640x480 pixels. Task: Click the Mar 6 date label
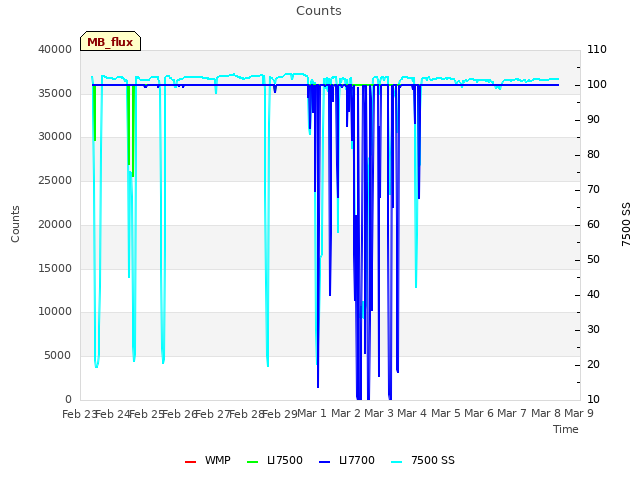(x=479, y=413)
